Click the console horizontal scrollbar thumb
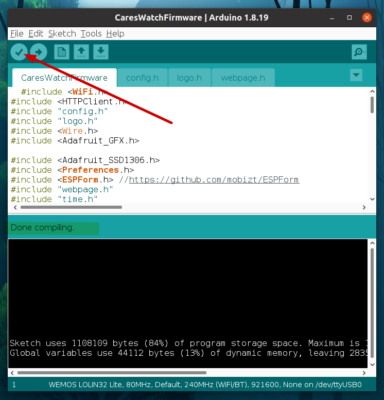The height and width of the screenshot is (400, 384). pos(112,373)
